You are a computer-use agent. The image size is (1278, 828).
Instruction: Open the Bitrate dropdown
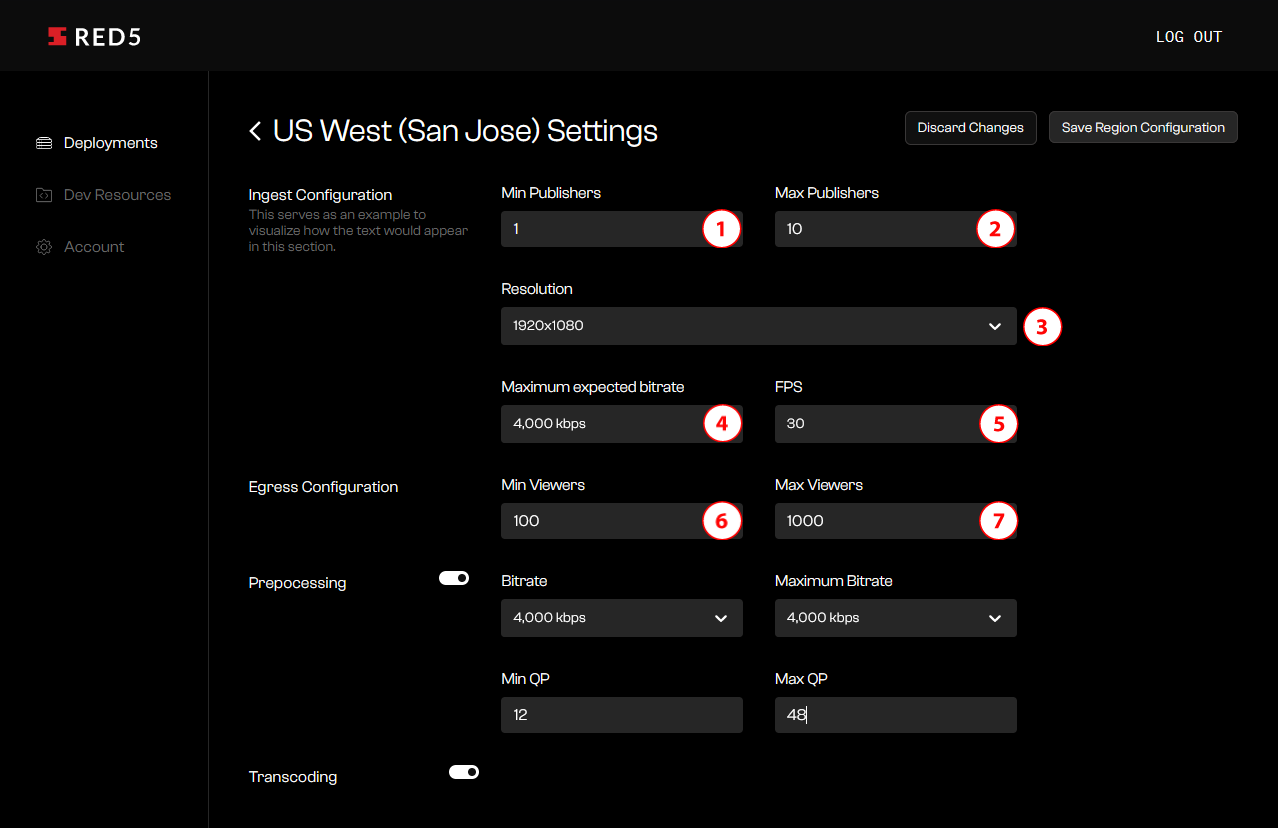[622, 618]
